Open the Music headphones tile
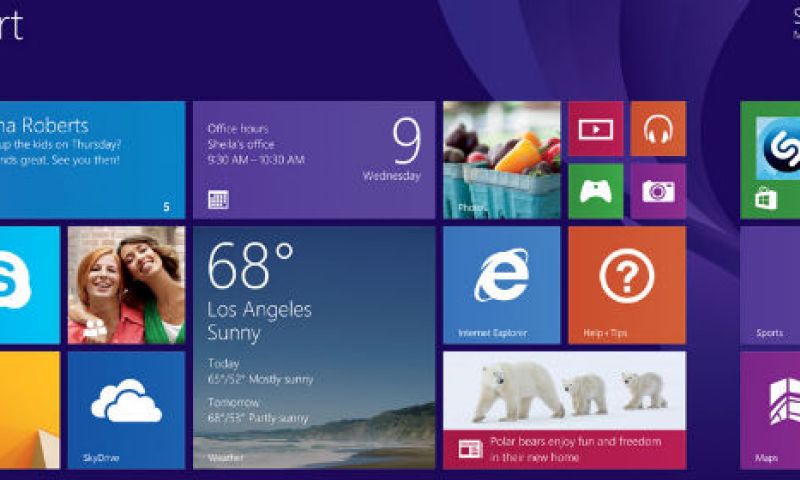 tap(658, 129)
